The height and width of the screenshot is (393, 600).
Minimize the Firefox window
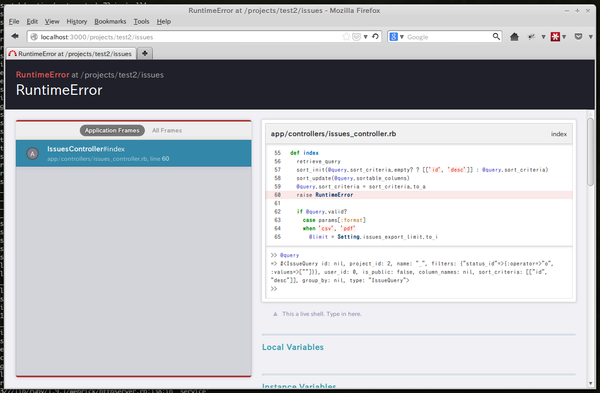(567, 11)
